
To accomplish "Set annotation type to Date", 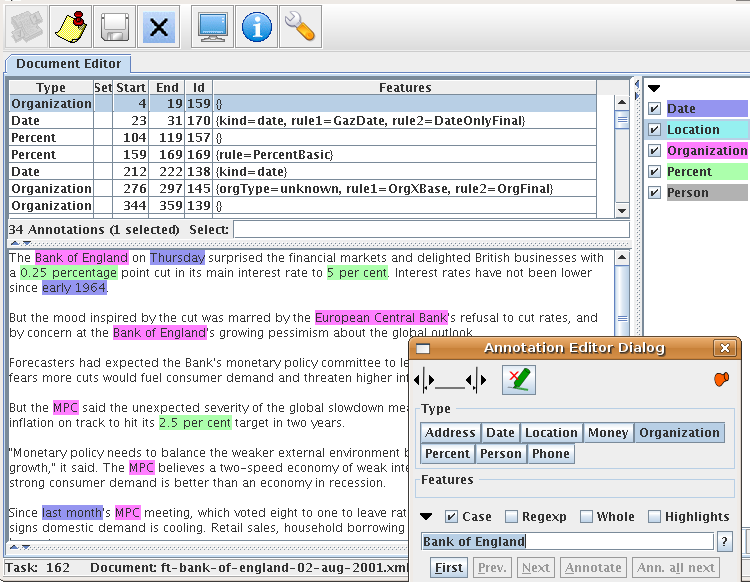I will pos(500,432).
